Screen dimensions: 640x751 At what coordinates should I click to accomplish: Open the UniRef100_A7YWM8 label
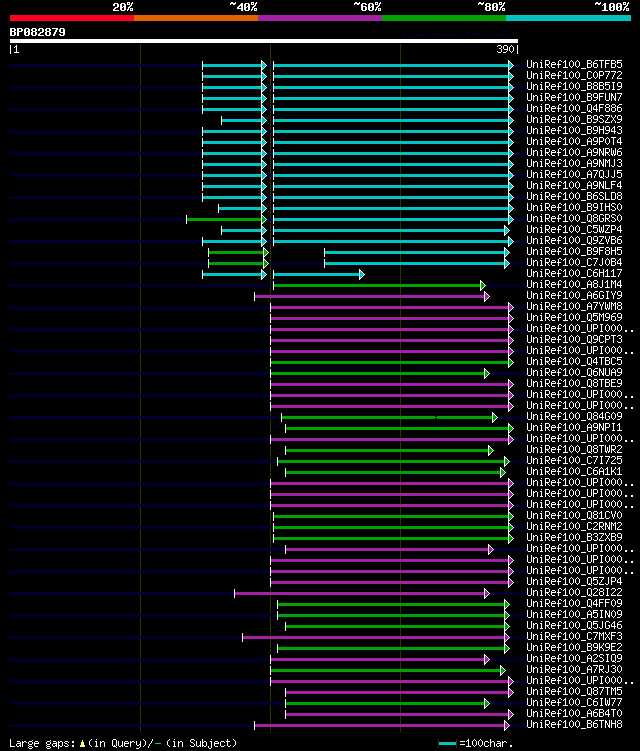[574, 307]
